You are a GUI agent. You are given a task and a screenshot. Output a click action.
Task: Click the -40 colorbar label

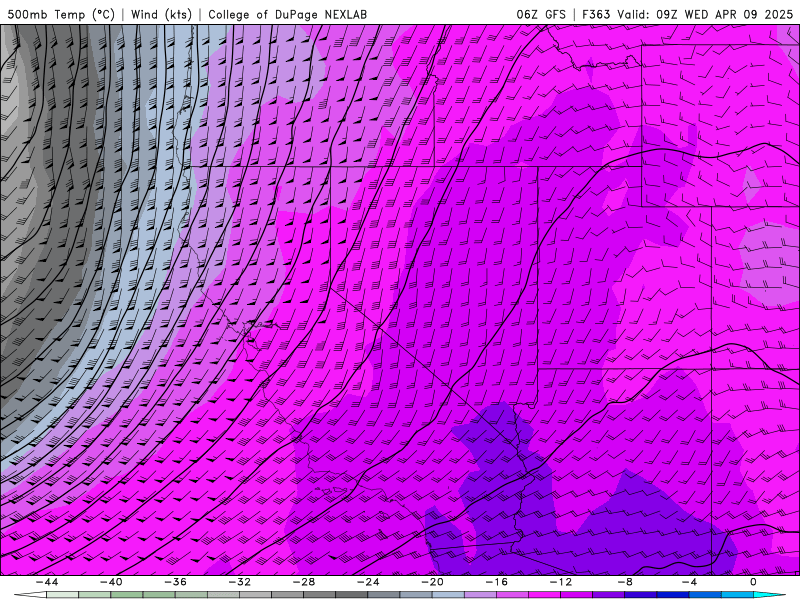[x=111, y=582]
